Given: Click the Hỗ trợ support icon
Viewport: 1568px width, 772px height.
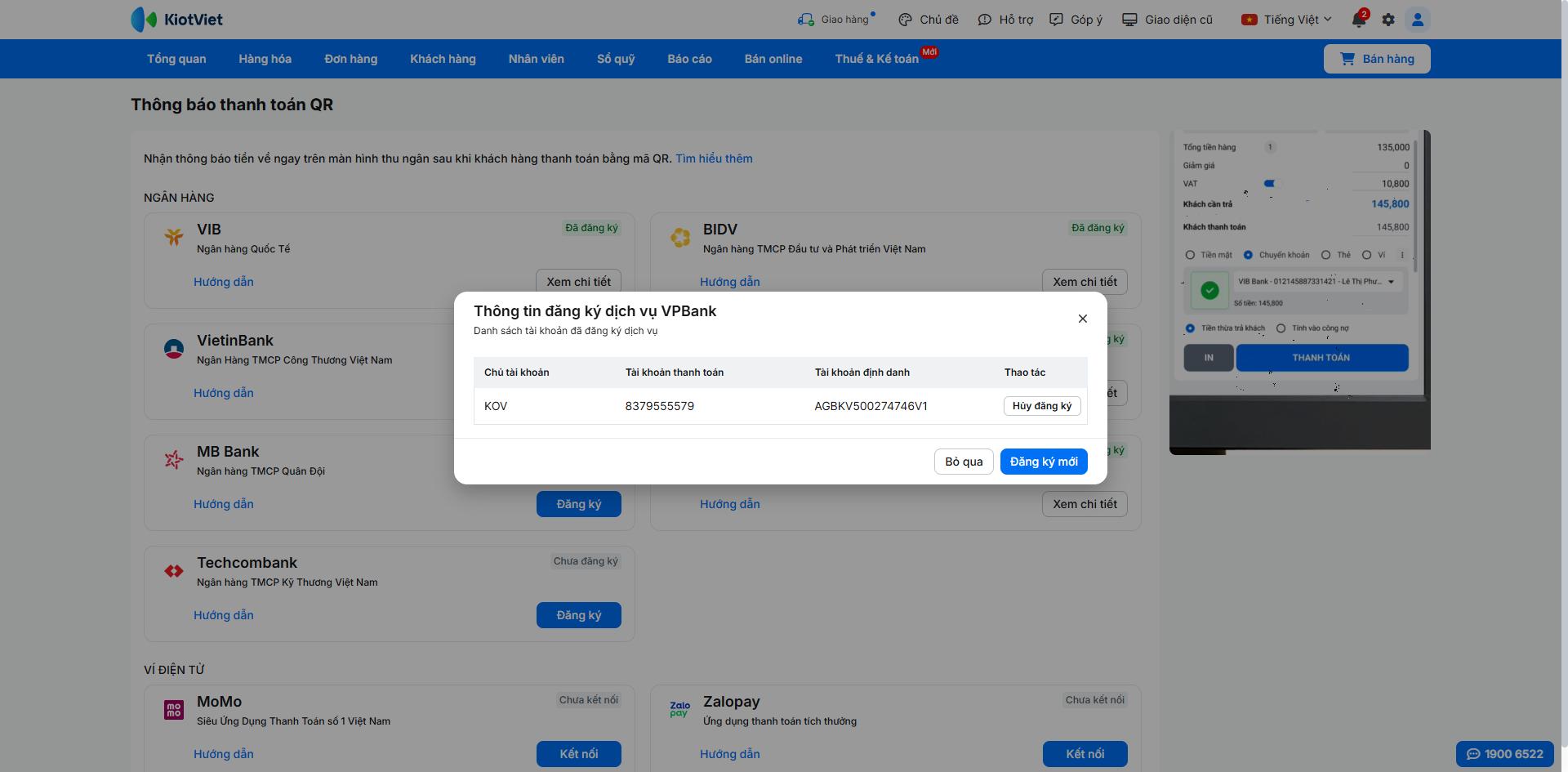Looking at the screenshot, I should tap(985, 20).
